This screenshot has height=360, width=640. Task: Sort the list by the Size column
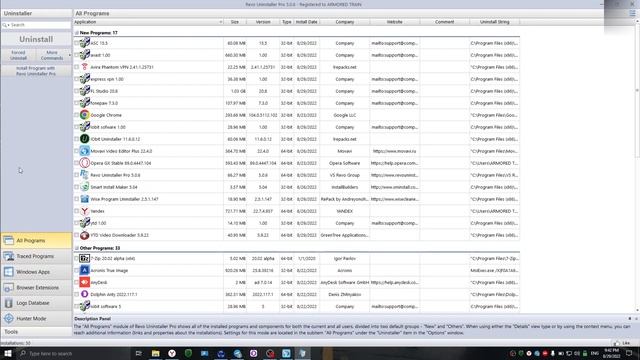[235, 22]
